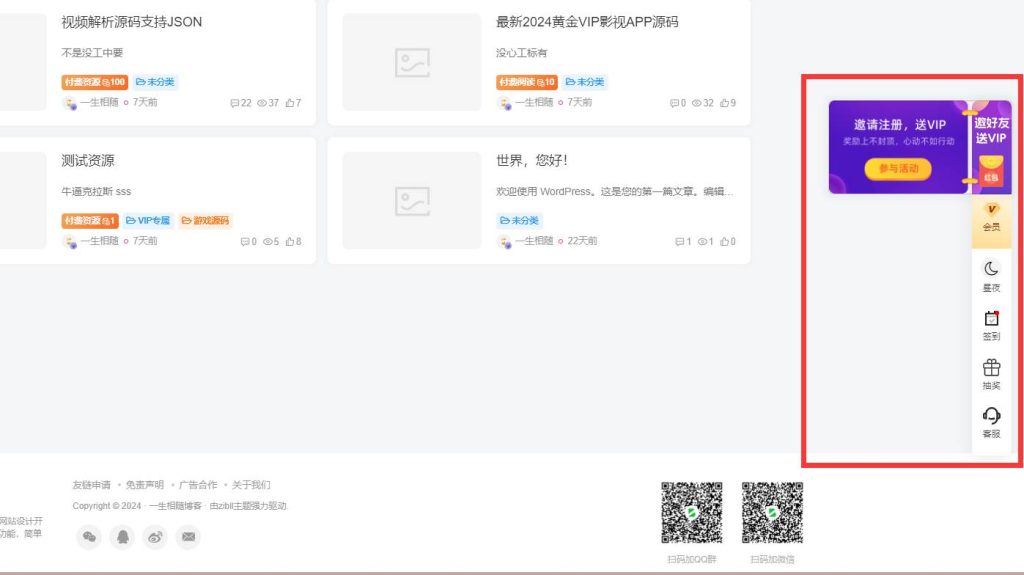Screen dimensions: 1024x575
Task: Click the 邀好友送VIP side tab
Action: point(991,146)
